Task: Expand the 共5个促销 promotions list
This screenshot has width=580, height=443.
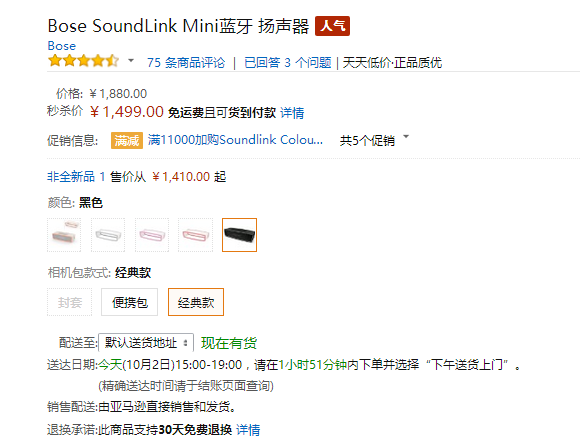Action: [x=374, y=140]
